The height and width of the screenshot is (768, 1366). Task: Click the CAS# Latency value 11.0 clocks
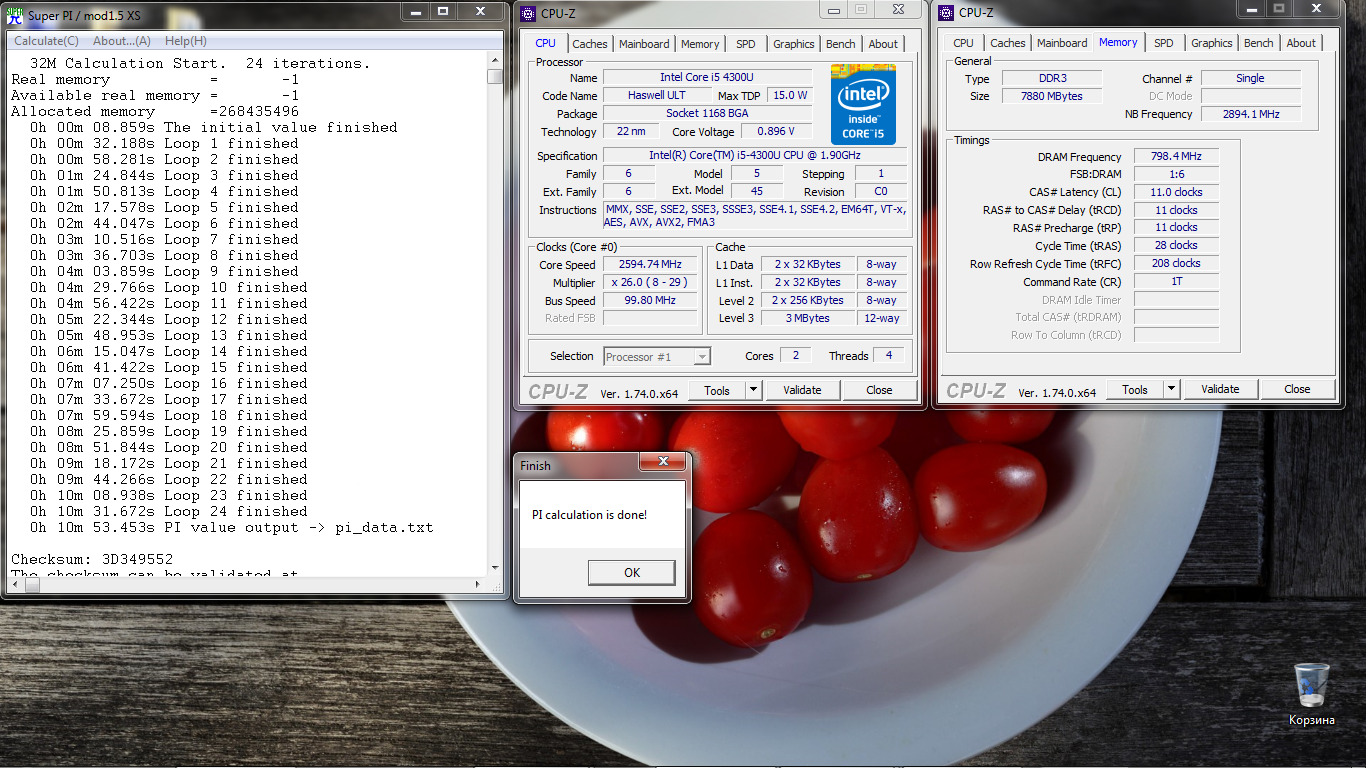coord(1176,192)
